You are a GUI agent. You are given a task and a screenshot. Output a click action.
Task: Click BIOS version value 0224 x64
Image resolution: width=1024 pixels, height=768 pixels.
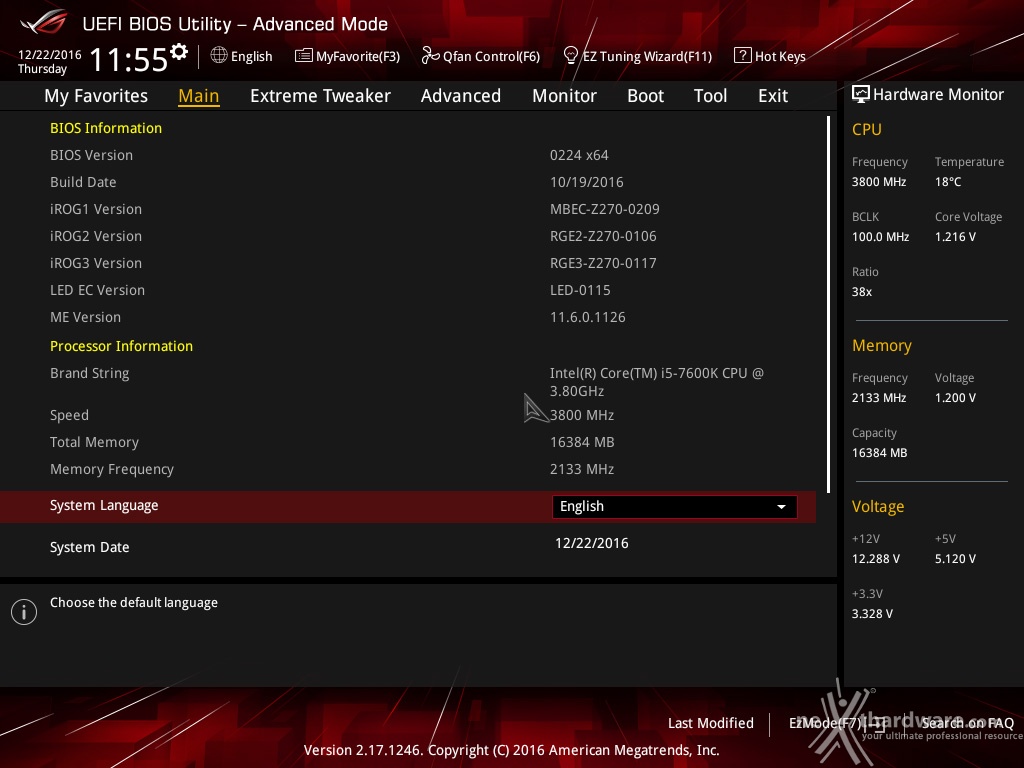point(579,155)
